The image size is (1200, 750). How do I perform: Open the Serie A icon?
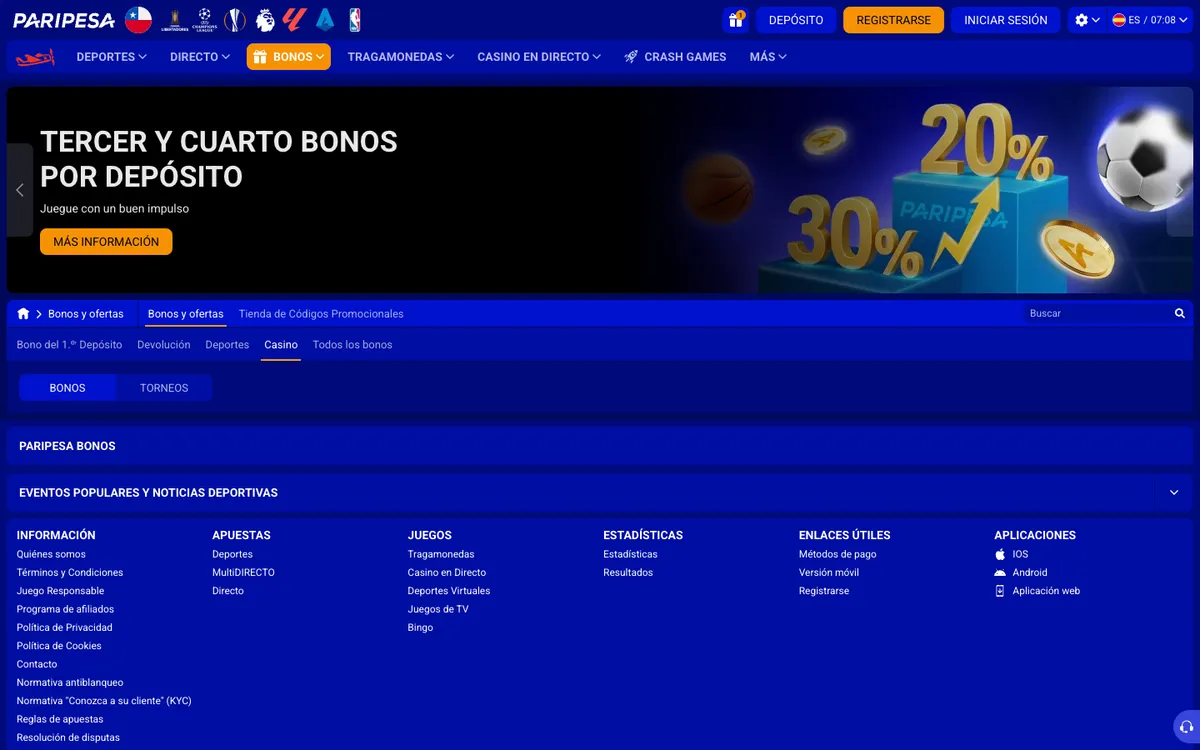click(x=324, y=20)
